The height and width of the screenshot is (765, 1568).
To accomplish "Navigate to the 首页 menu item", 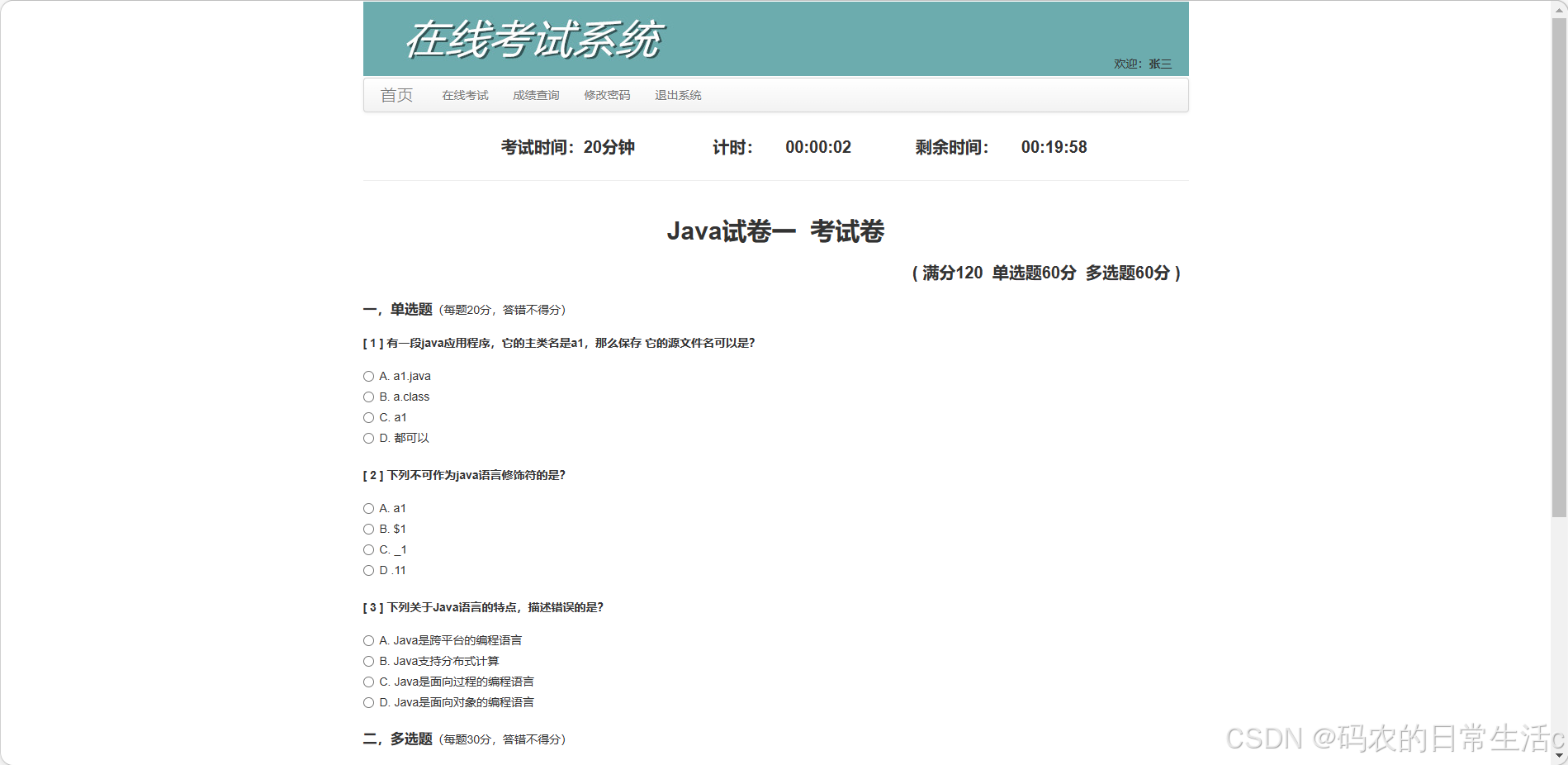I will pyautogui.click(x=397, y=95).
